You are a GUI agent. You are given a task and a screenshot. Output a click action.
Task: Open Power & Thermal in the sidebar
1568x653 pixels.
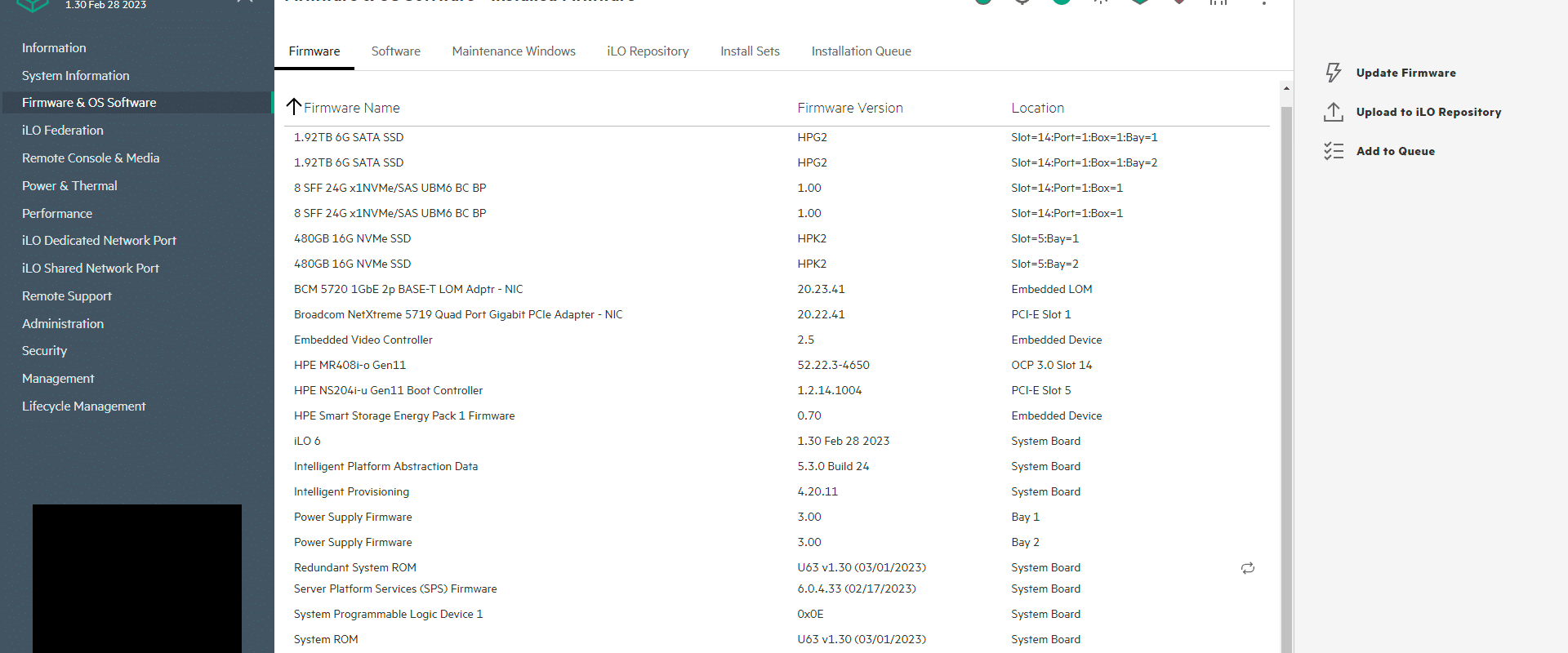[x=69, y=186]
